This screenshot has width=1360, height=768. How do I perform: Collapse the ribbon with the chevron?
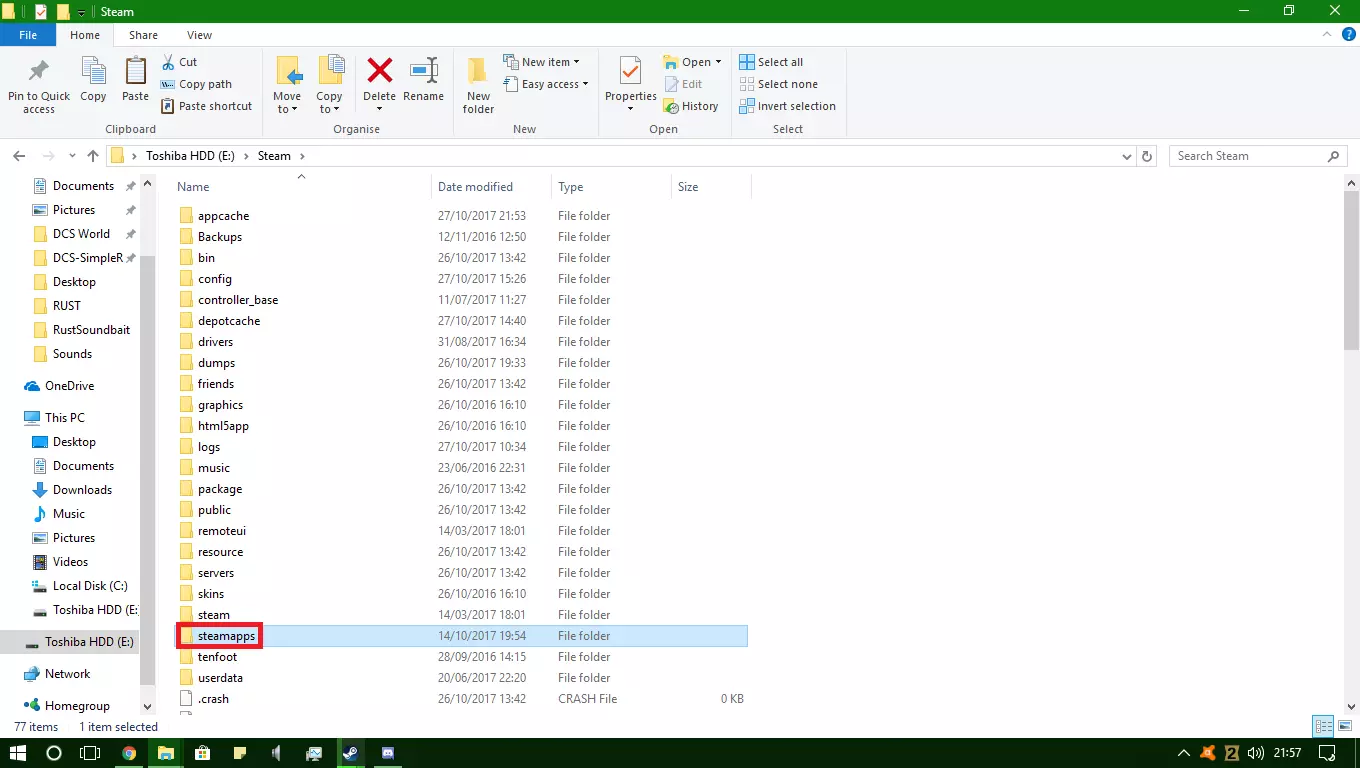[x=1329, y=35]
